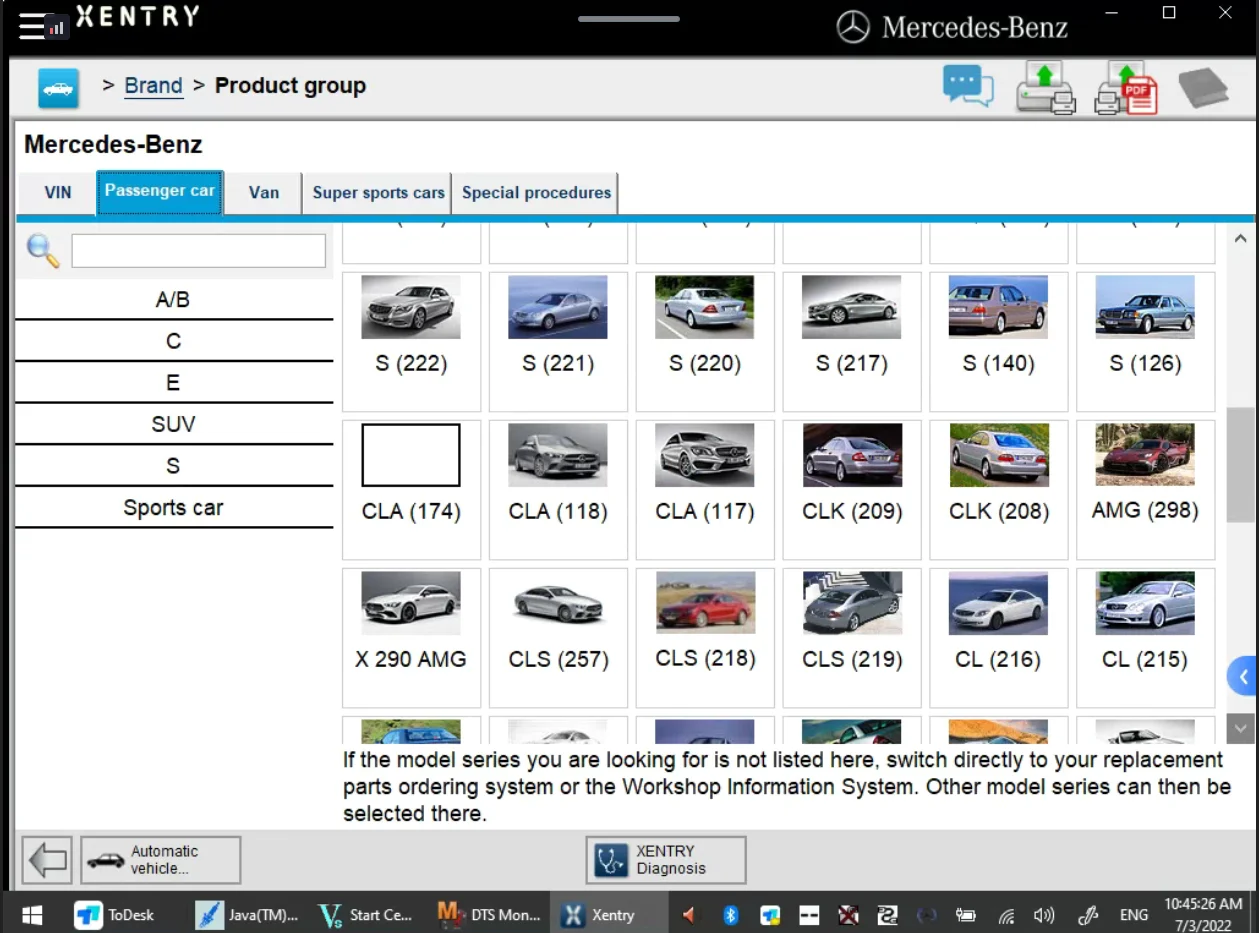Click into the model series search field

[199, 251]
